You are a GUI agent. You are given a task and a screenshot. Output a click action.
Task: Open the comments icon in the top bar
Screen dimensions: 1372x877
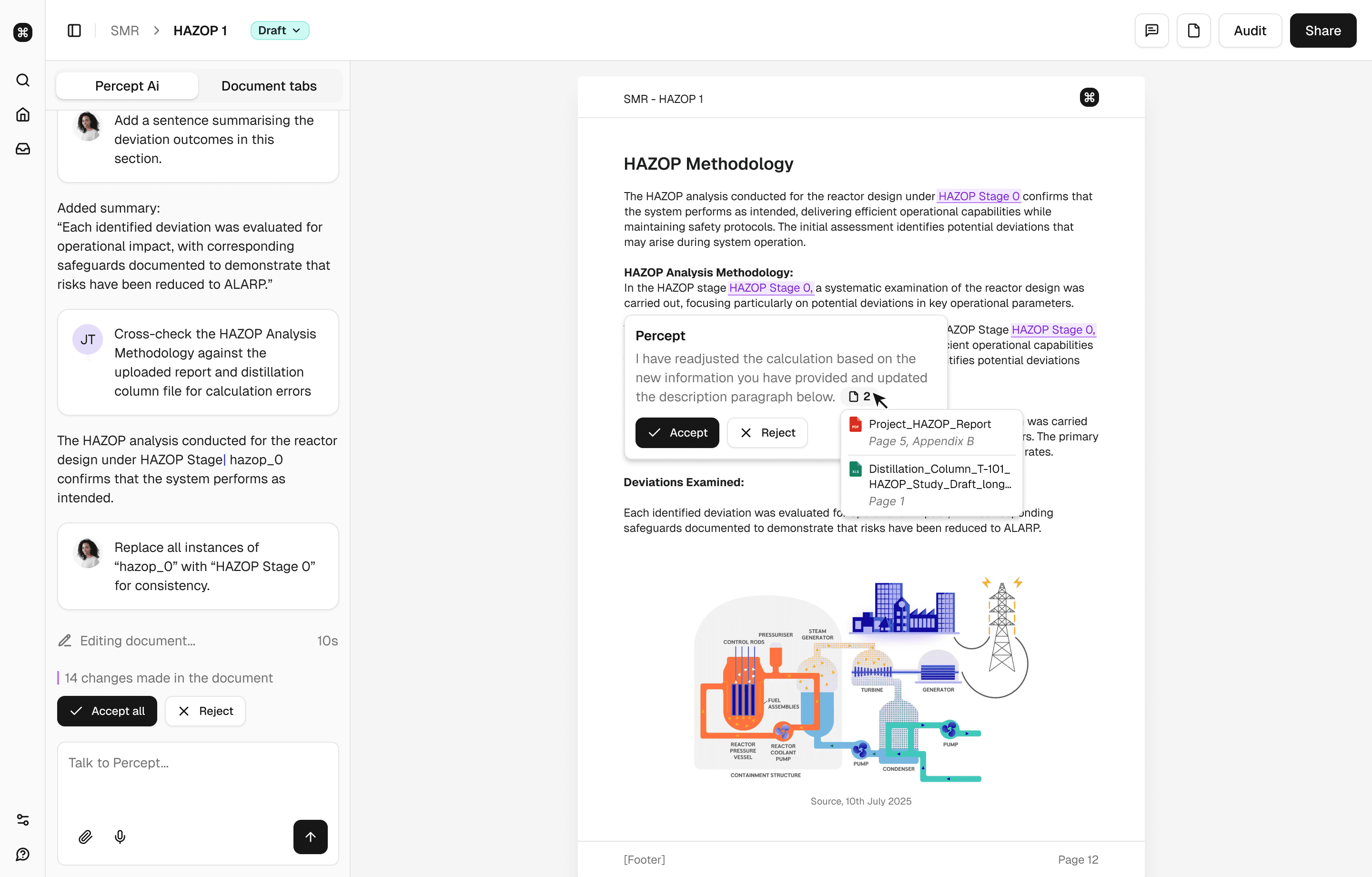point(1151,30)
